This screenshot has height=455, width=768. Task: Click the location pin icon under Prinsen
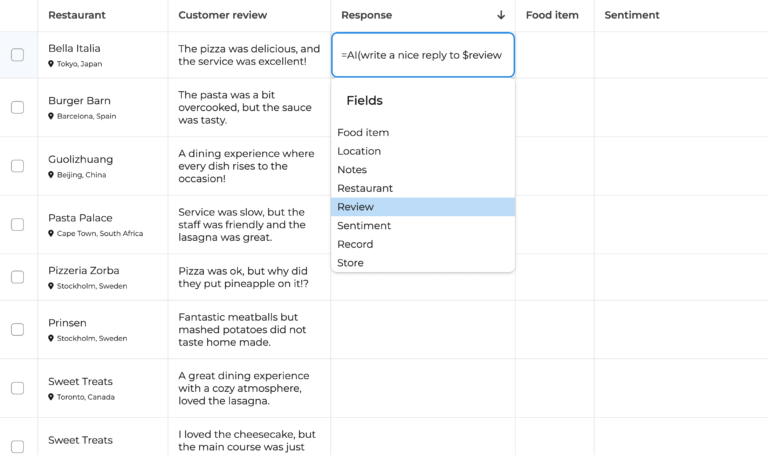(x=51, y=338)
